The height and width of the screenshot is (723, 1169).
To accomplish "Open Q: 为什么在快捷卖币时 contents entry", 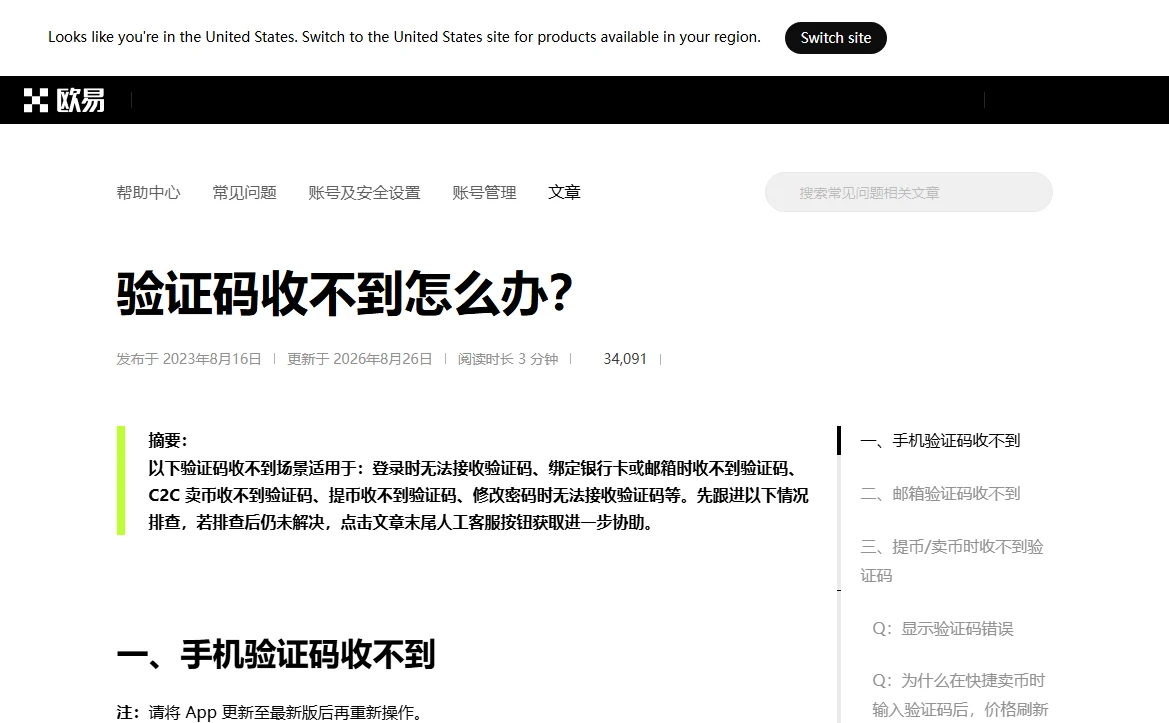I will (x=960, y=695).
